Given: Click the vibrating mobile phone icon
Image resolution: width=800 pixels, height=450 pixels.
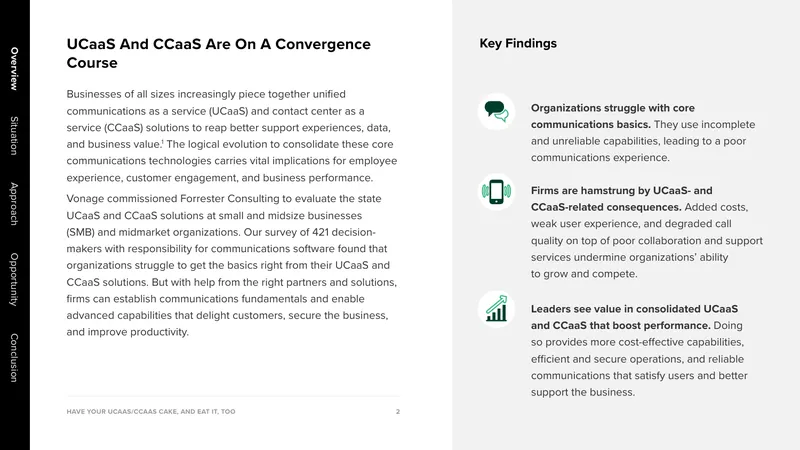Looking at the screenshot, I should (x=496, y=191).
